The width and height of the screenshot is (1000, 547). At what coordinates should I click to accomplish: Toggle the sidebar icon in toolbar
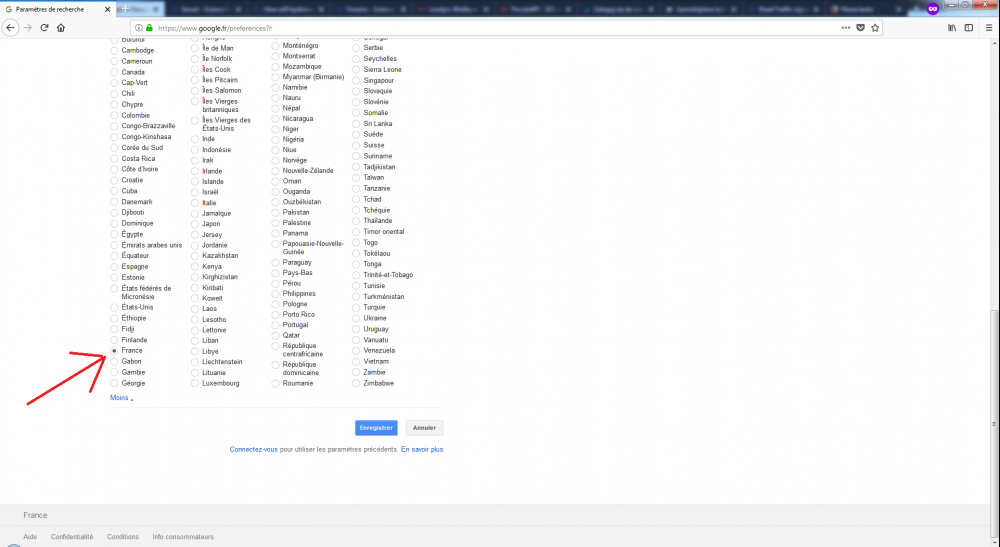click(x=969, y=27)
